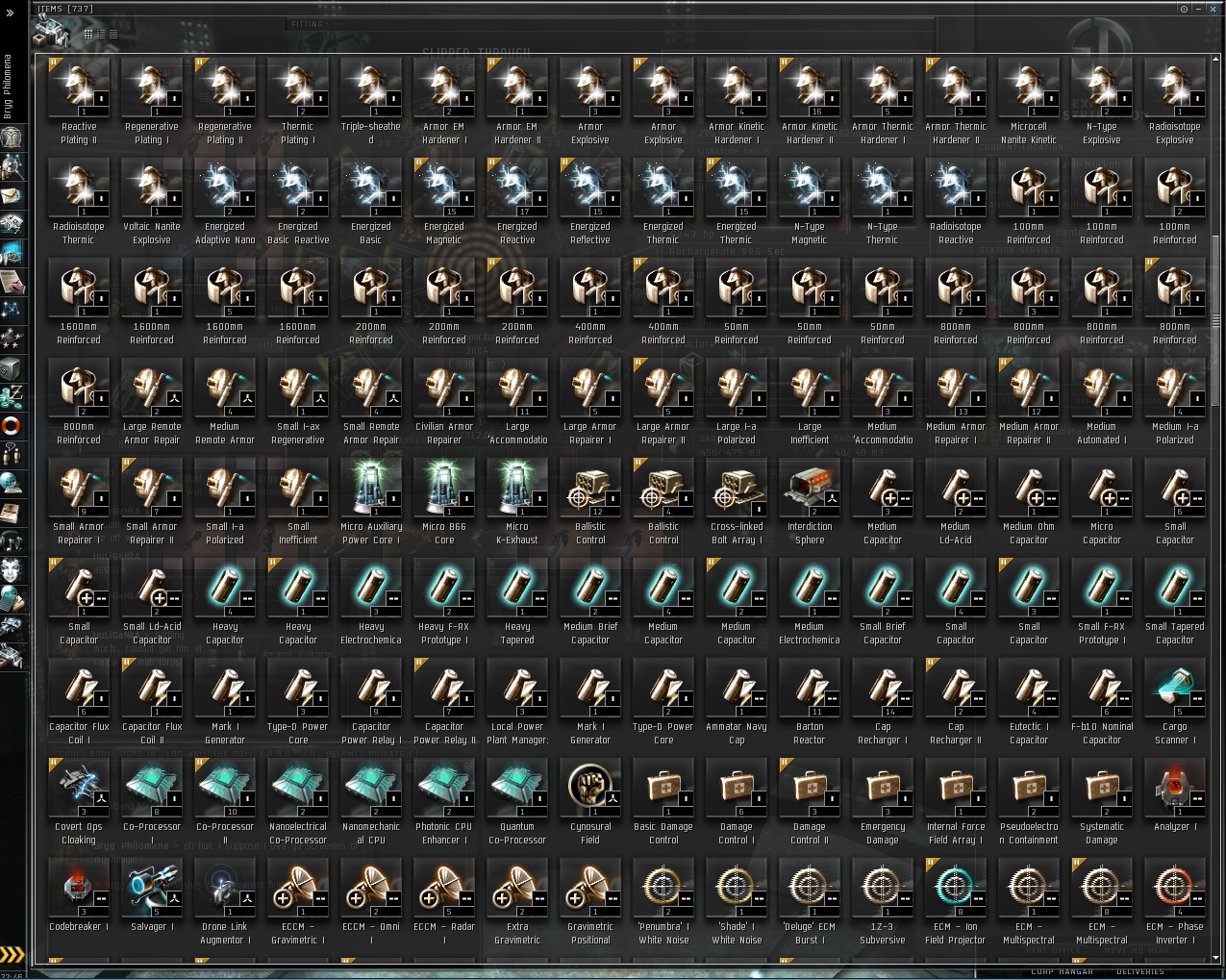
Task: Select the ECM - Phase Inverter I
Action: point(1175,901)
